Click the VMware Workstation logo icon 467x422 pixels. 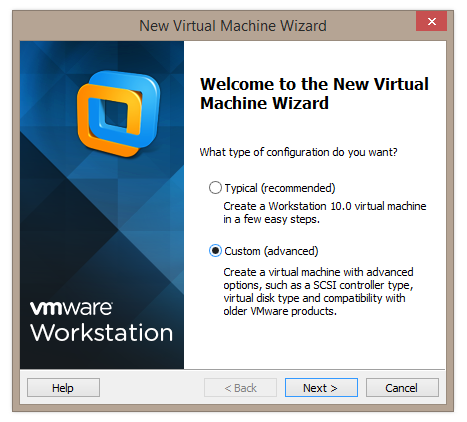coord(118,113)
